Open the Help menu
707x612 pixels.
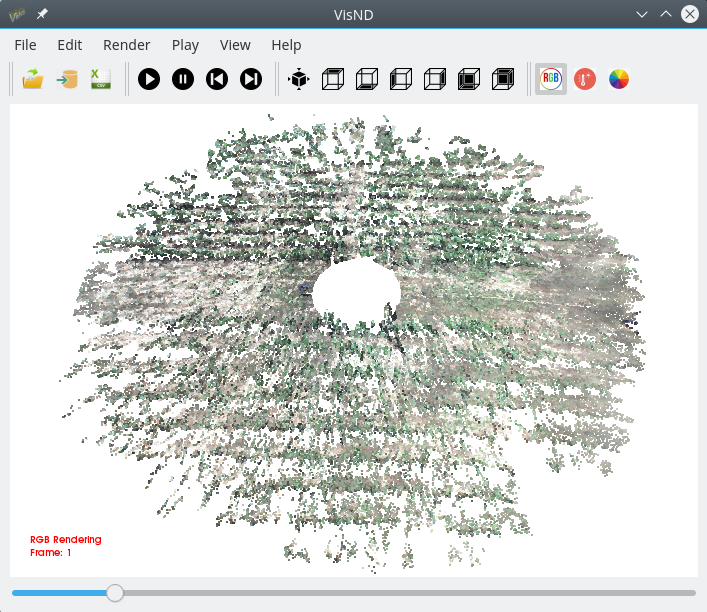(x=286, y=45)
